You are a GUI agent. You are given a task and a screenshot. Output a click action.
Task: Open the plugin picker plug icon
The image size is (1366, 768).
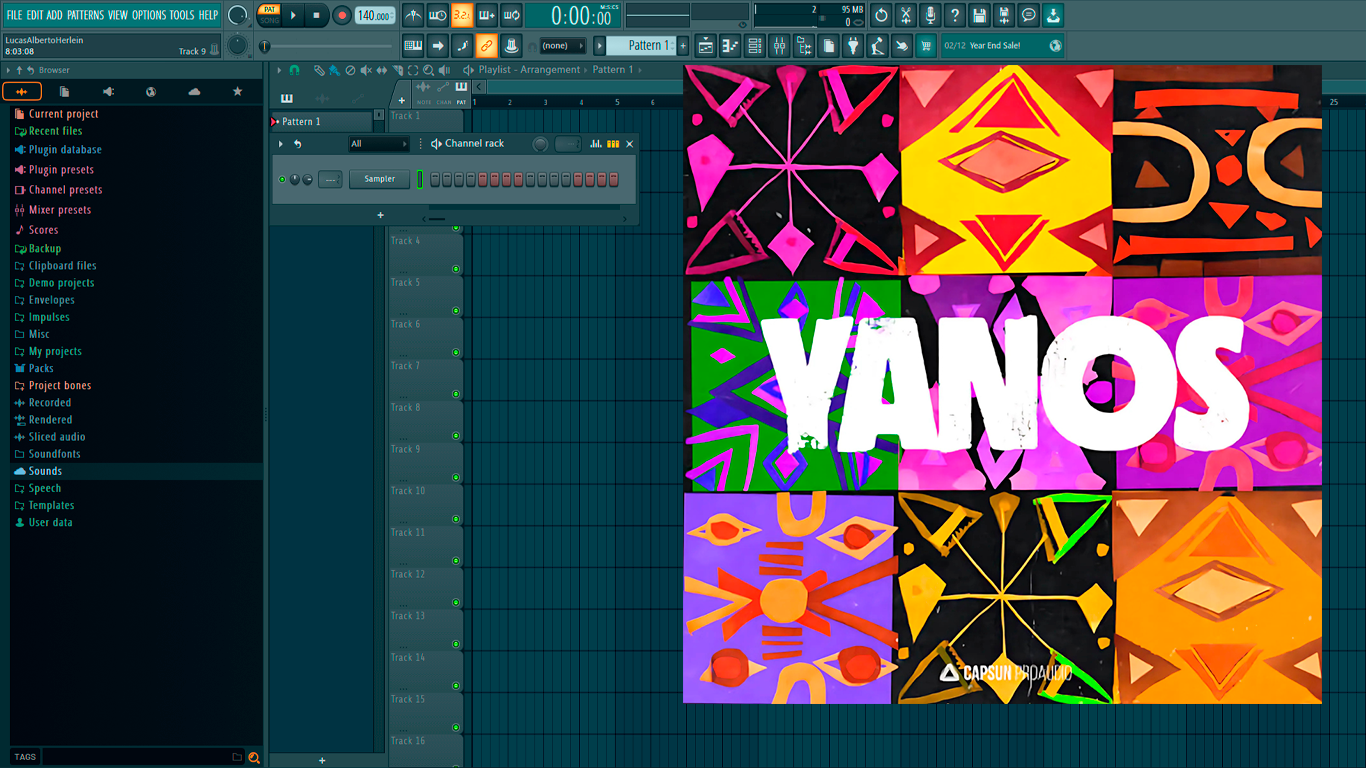853,45
